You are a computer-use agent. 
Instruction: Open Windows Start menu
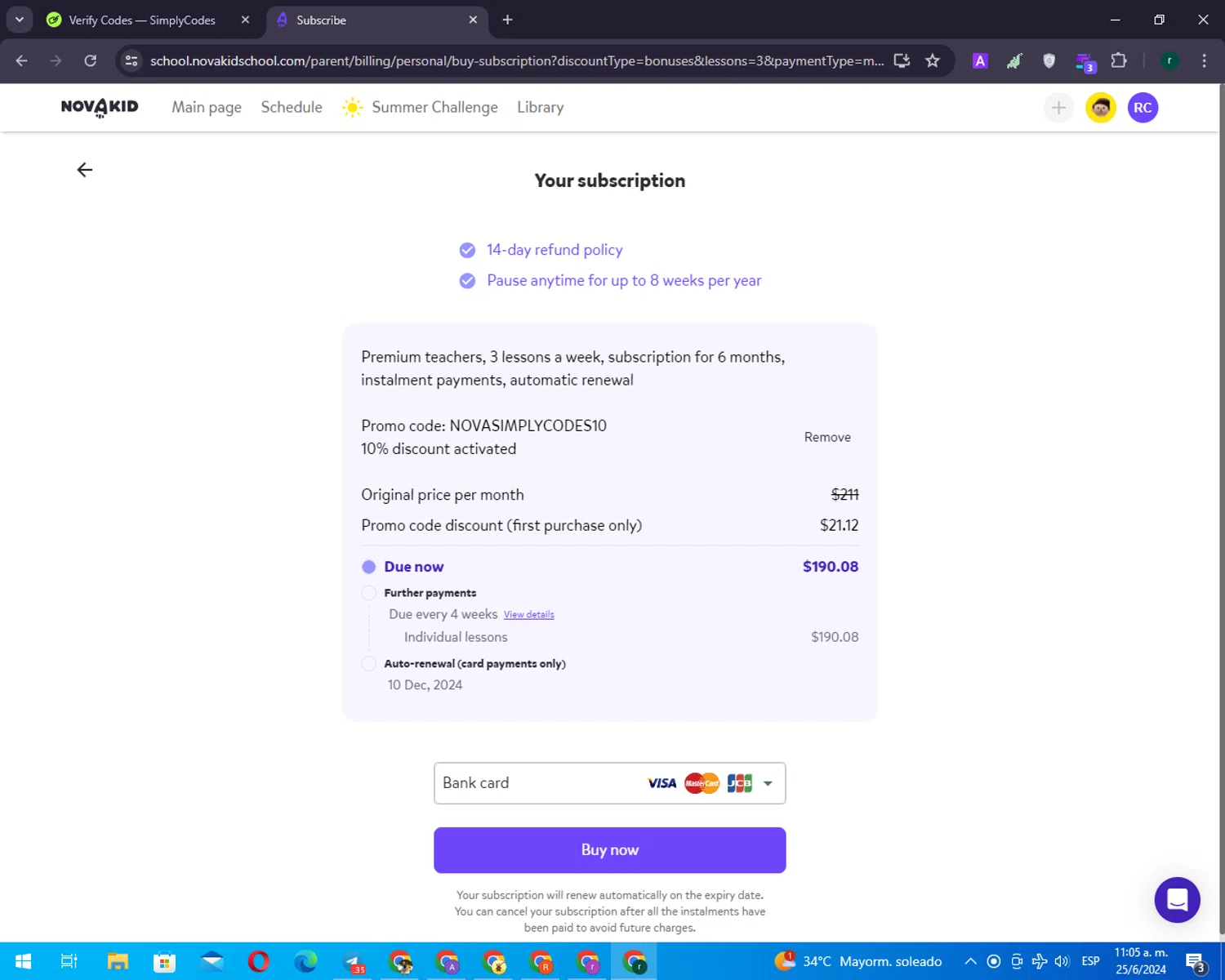(x=23, y=961)
